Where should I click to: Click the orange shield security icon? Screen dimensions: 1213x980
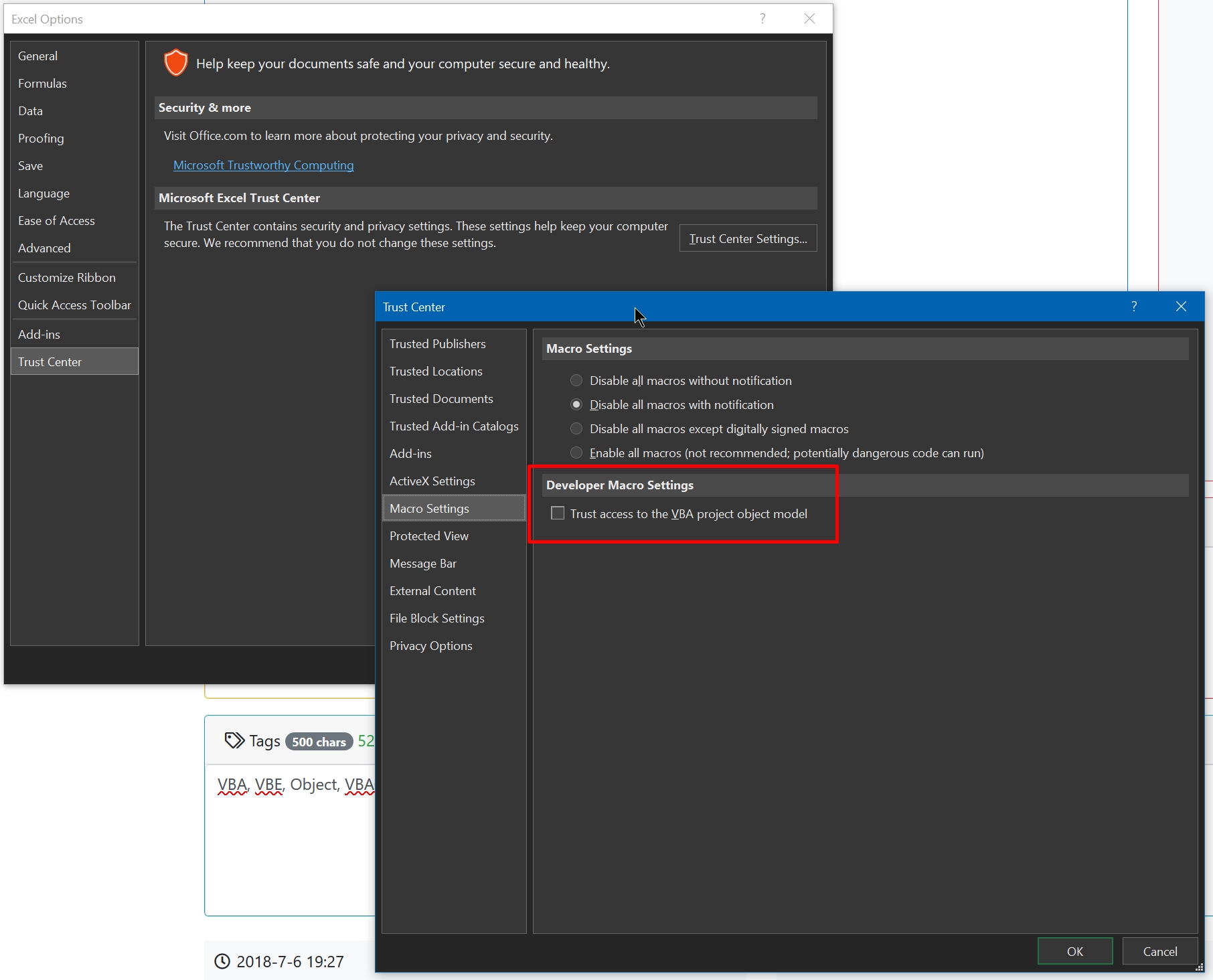[x=175, y=64]
